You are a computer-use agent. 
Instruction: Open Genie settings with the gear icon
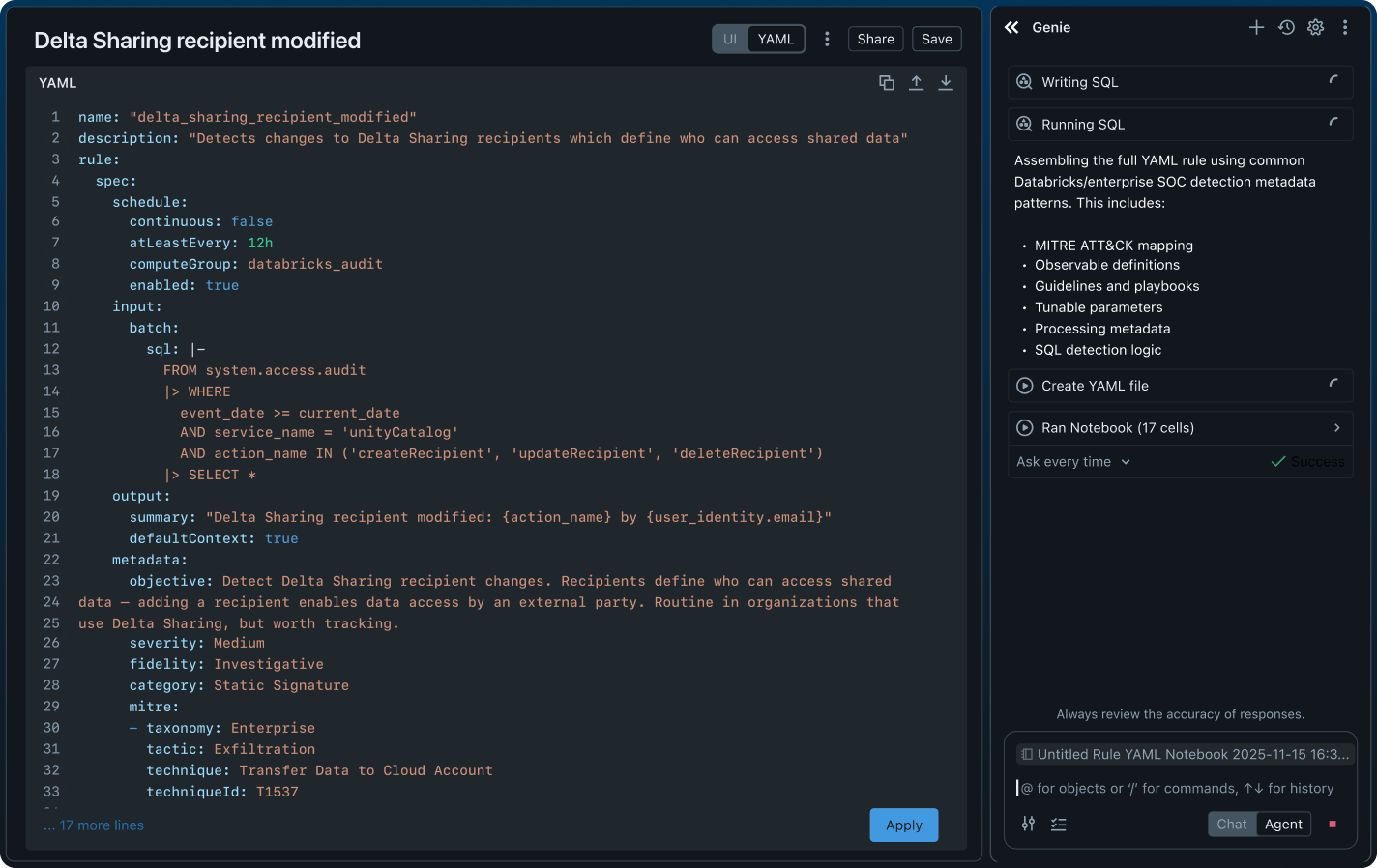[x=1315, y=27]
